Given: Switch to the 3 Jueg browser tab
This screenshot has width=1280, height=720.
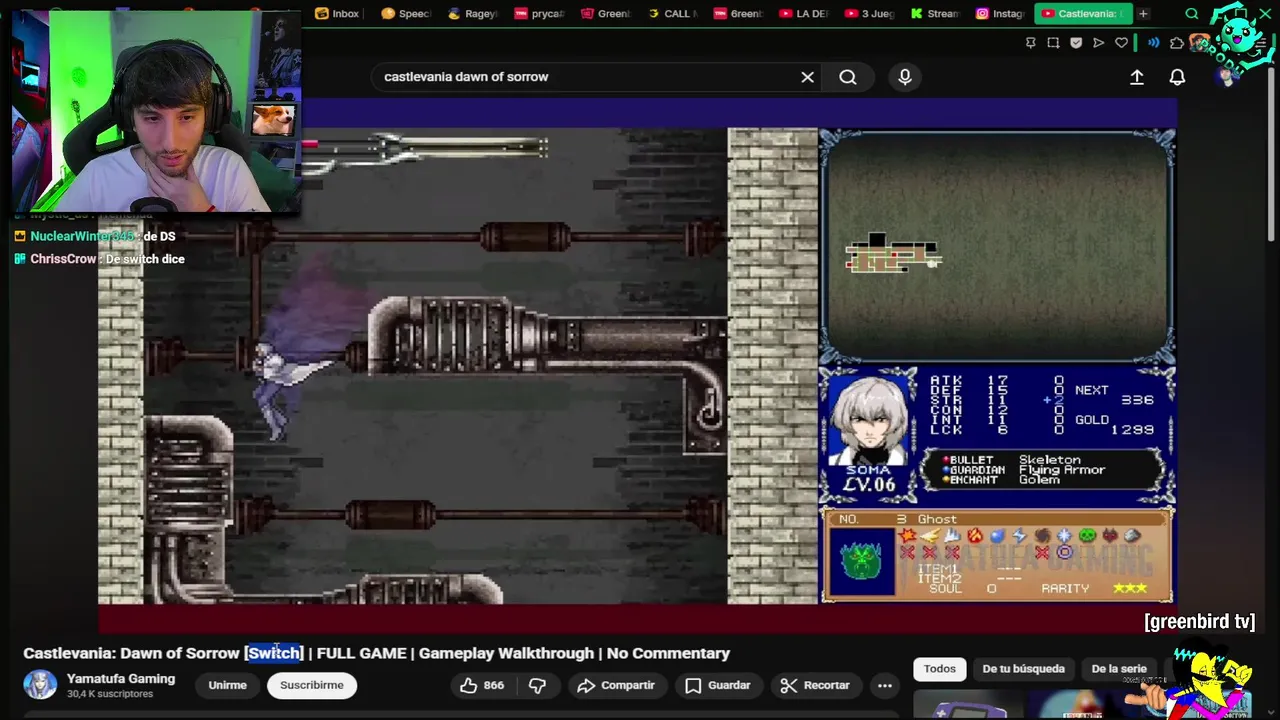Looking at the screenshot, I should tap(870, 14).
